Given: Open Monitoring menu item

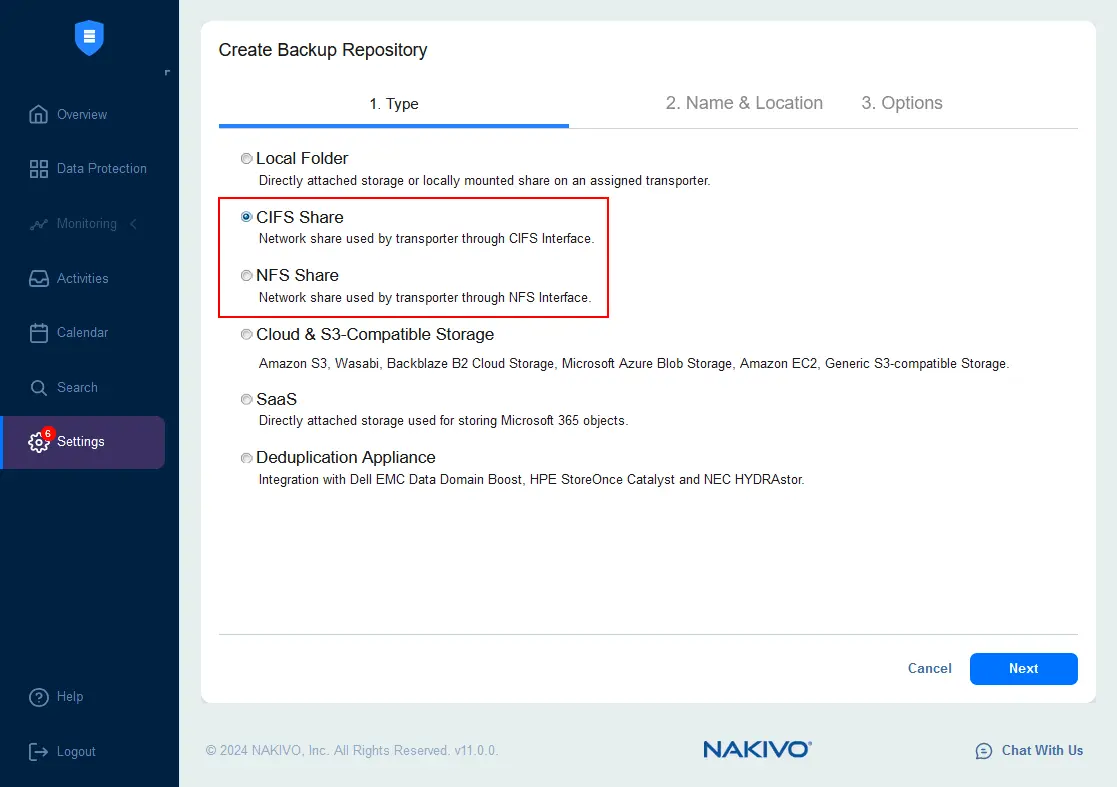Looking at the screenshot, I should [87, 224].
